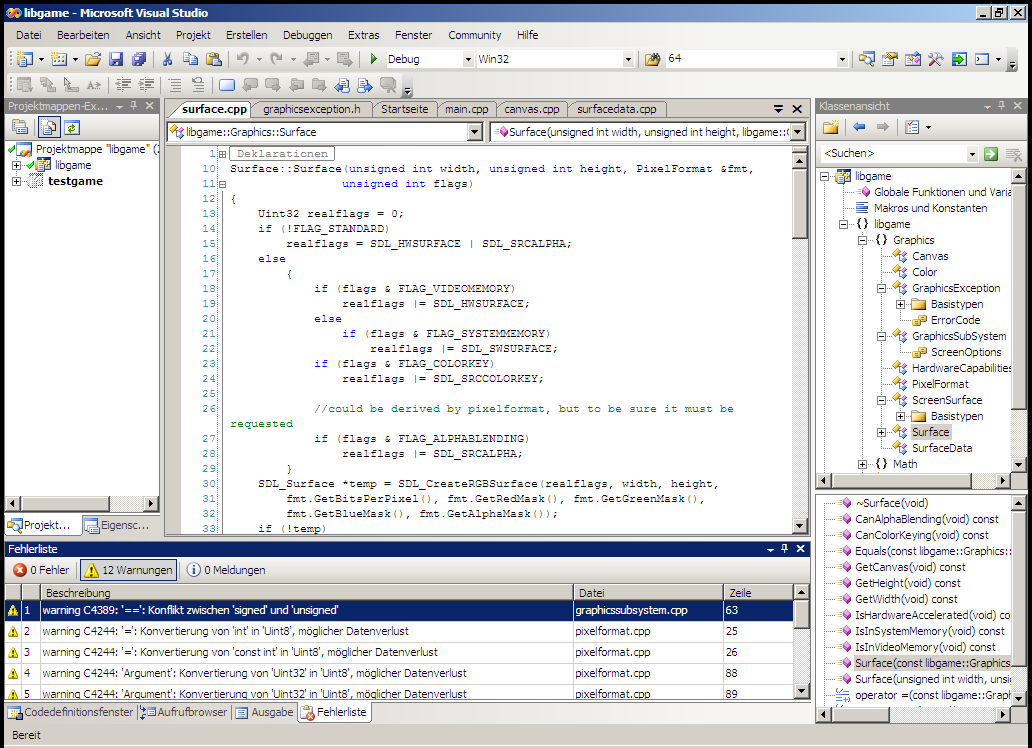Click the Redo arrow icon

coord(276,59)
